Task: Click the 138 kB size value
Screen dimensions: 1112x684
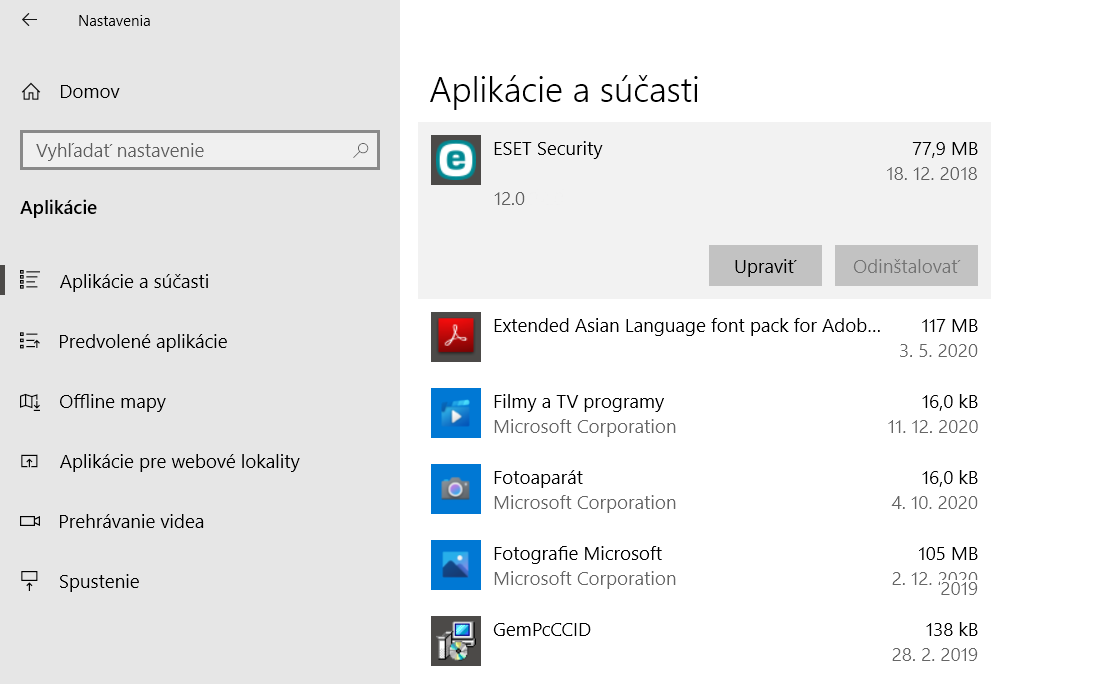Action: [952, 629]
